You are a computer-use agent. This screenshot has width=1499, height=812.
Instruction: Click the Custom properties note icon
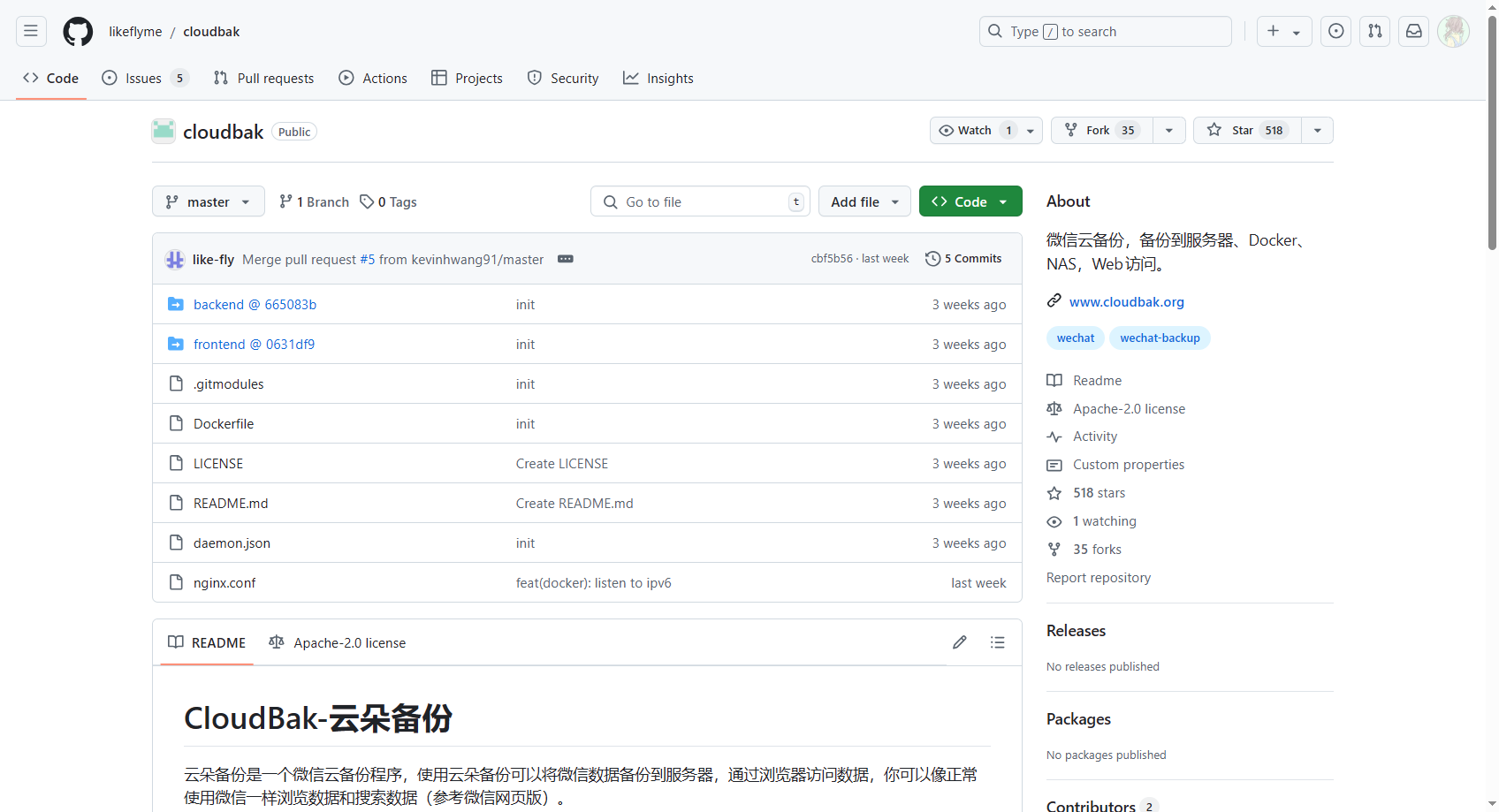coord(1054,465)
